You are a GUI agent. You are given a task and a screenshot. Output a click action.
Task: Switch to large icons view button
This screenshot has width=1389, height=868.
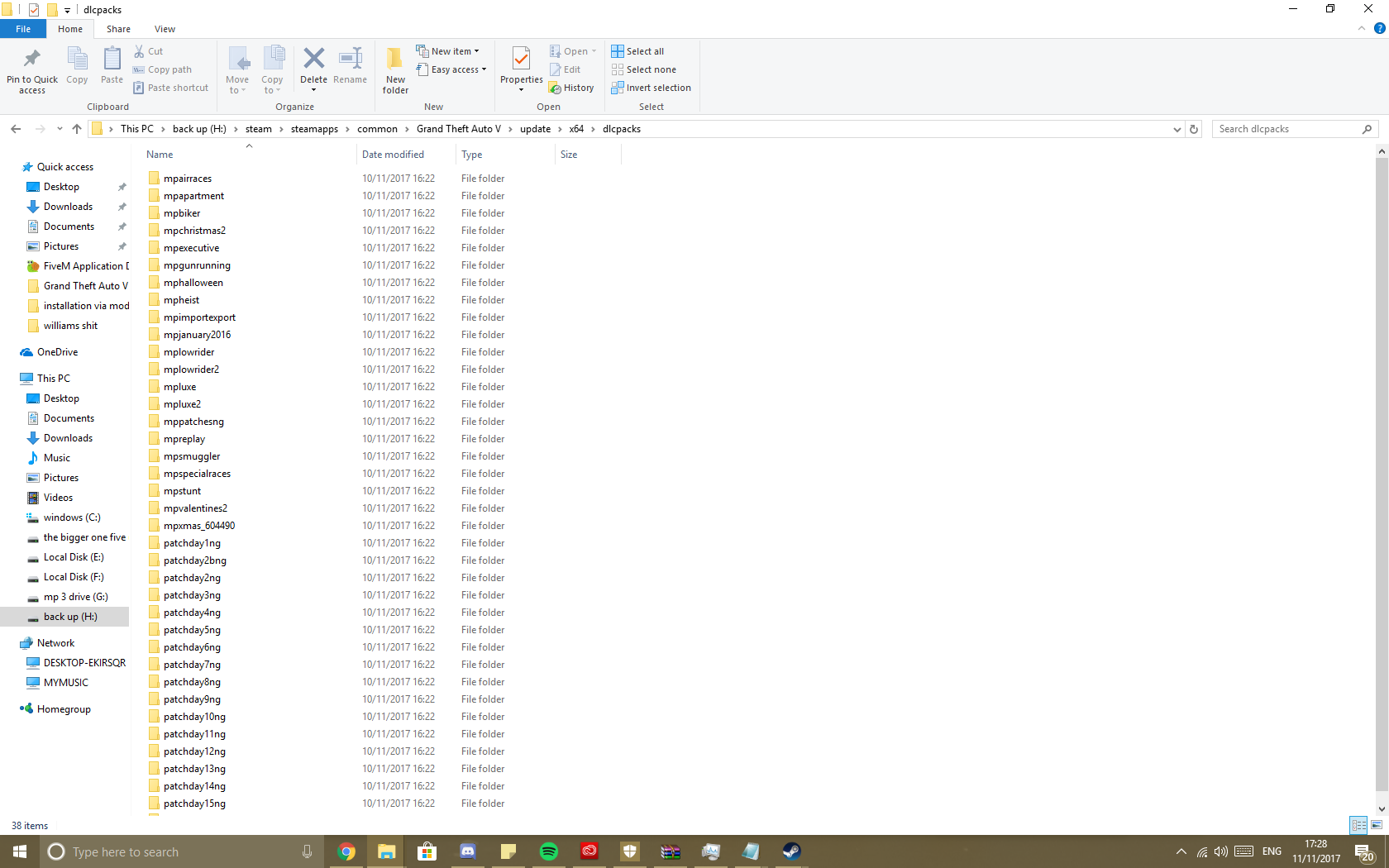[x=1377, y=825]
